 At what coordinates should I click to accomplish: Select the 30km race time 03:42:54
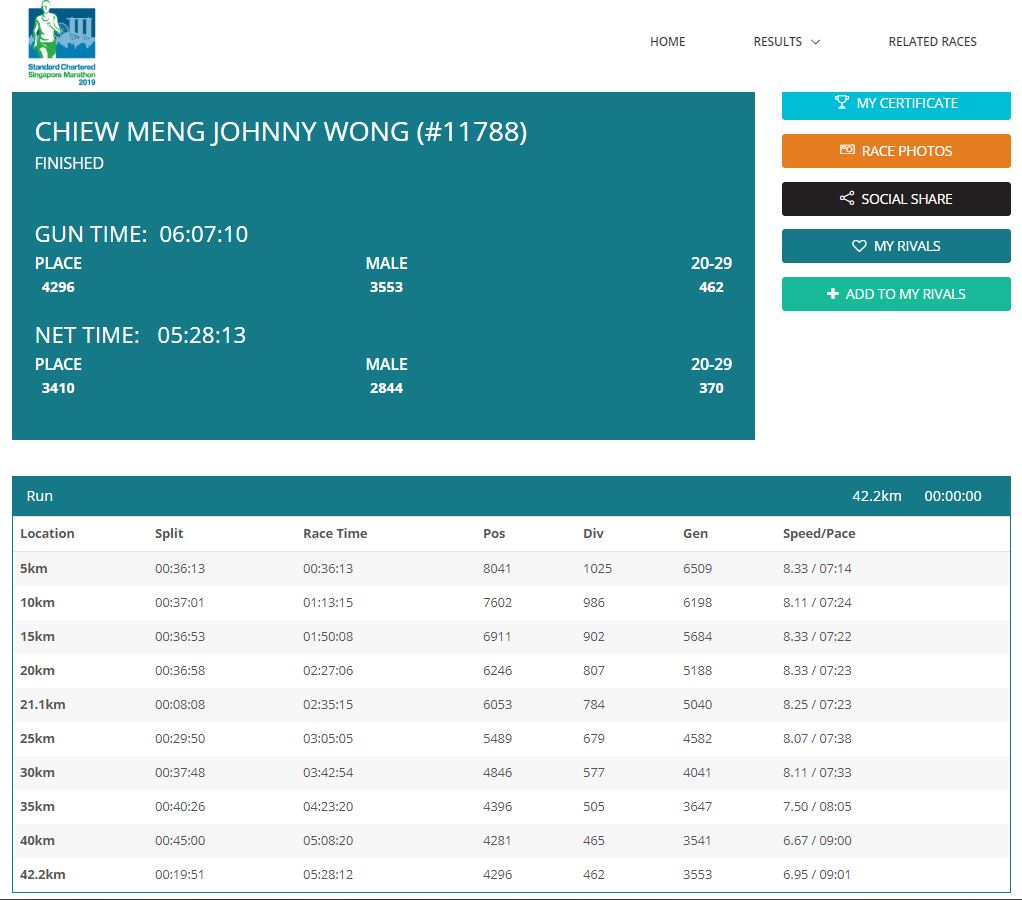pyautogui.click(x=328, y=772)
